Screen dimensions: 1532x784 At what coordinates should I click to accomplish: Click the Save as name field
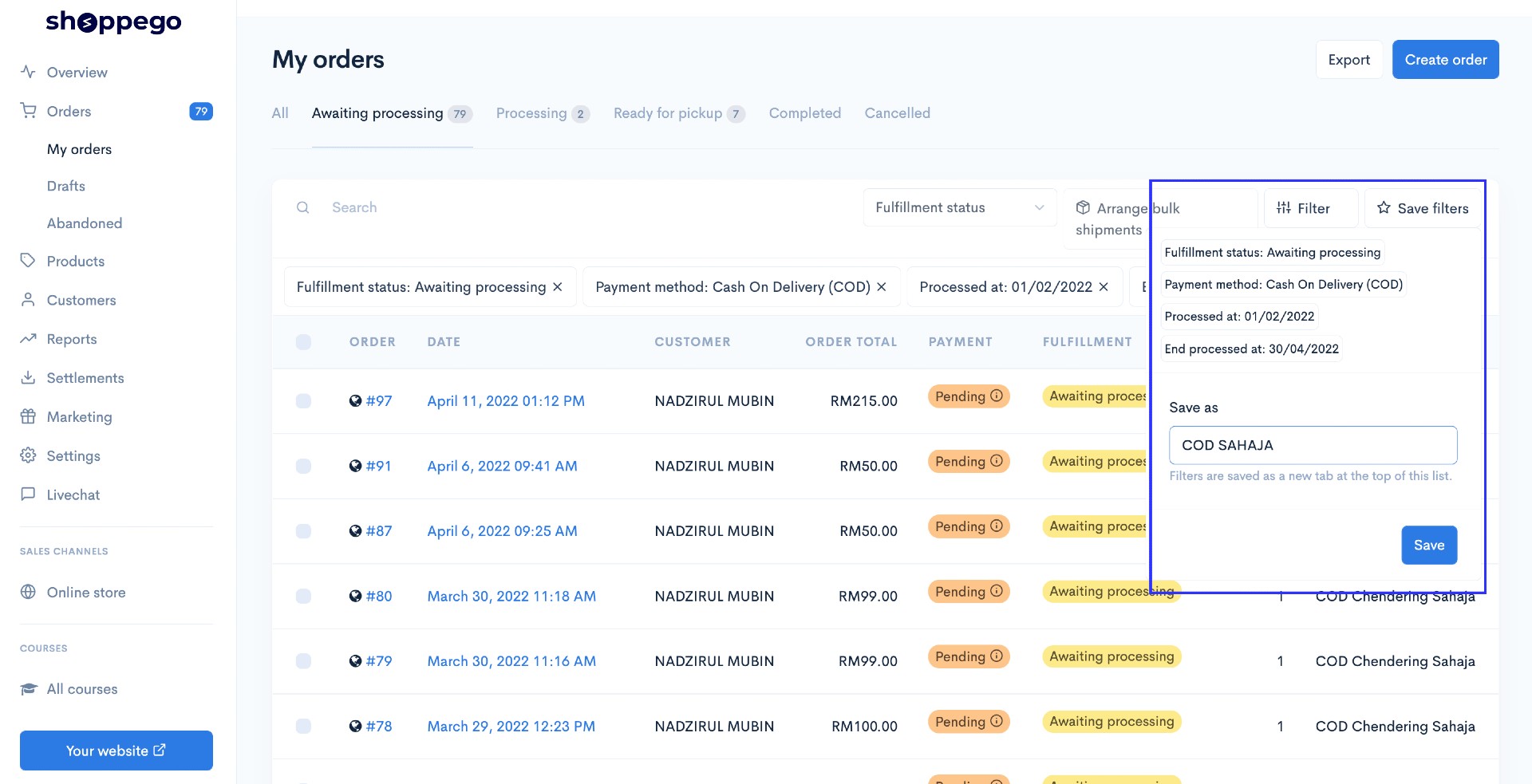[x=1313, y=445]
